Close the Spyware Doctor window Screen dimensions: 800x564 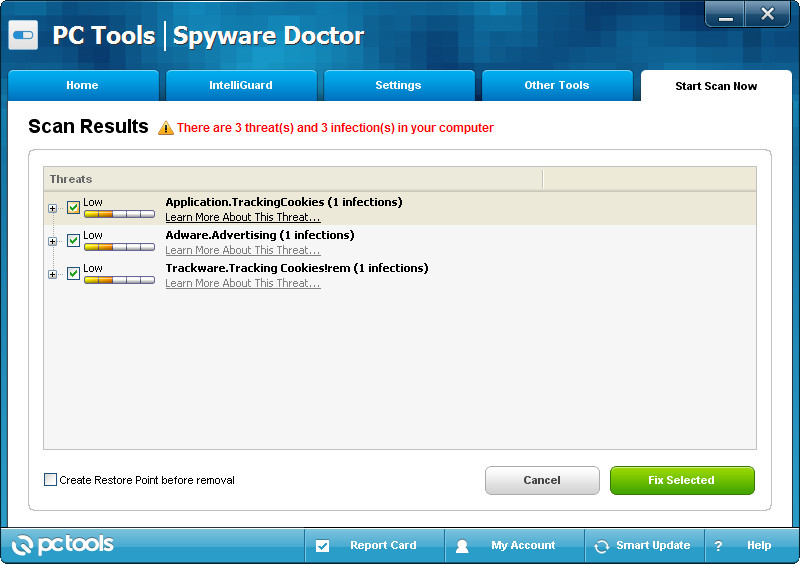tap(767, 14)
